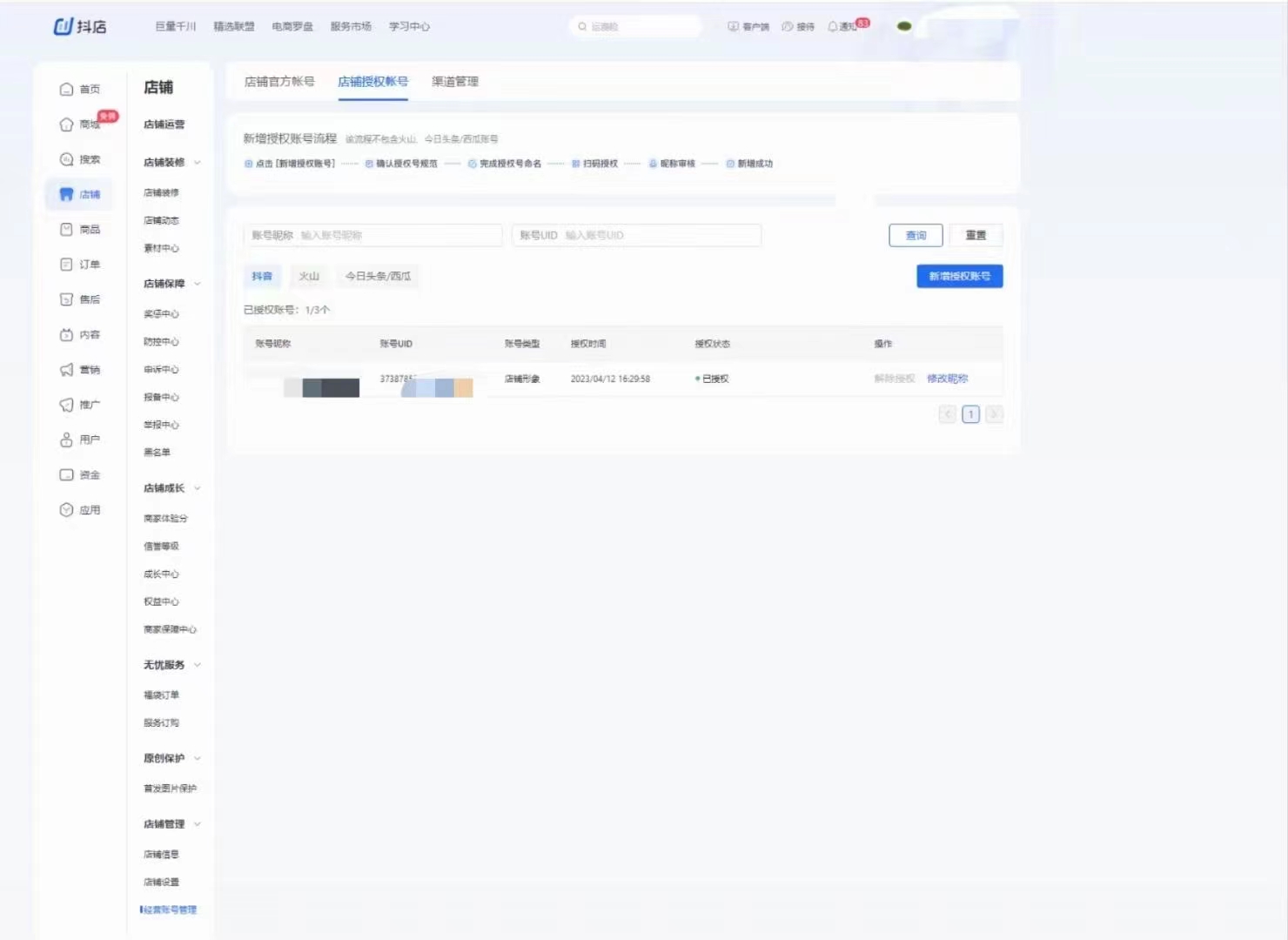Open 成长中心 in the submenu
The image size is (1288, 940).
point(161,574)
